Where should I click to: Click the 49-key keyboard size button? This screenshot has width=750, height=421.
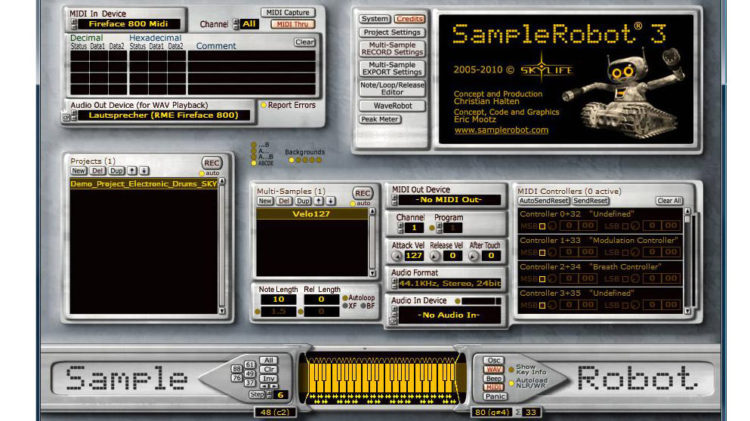tap(250, 374)
